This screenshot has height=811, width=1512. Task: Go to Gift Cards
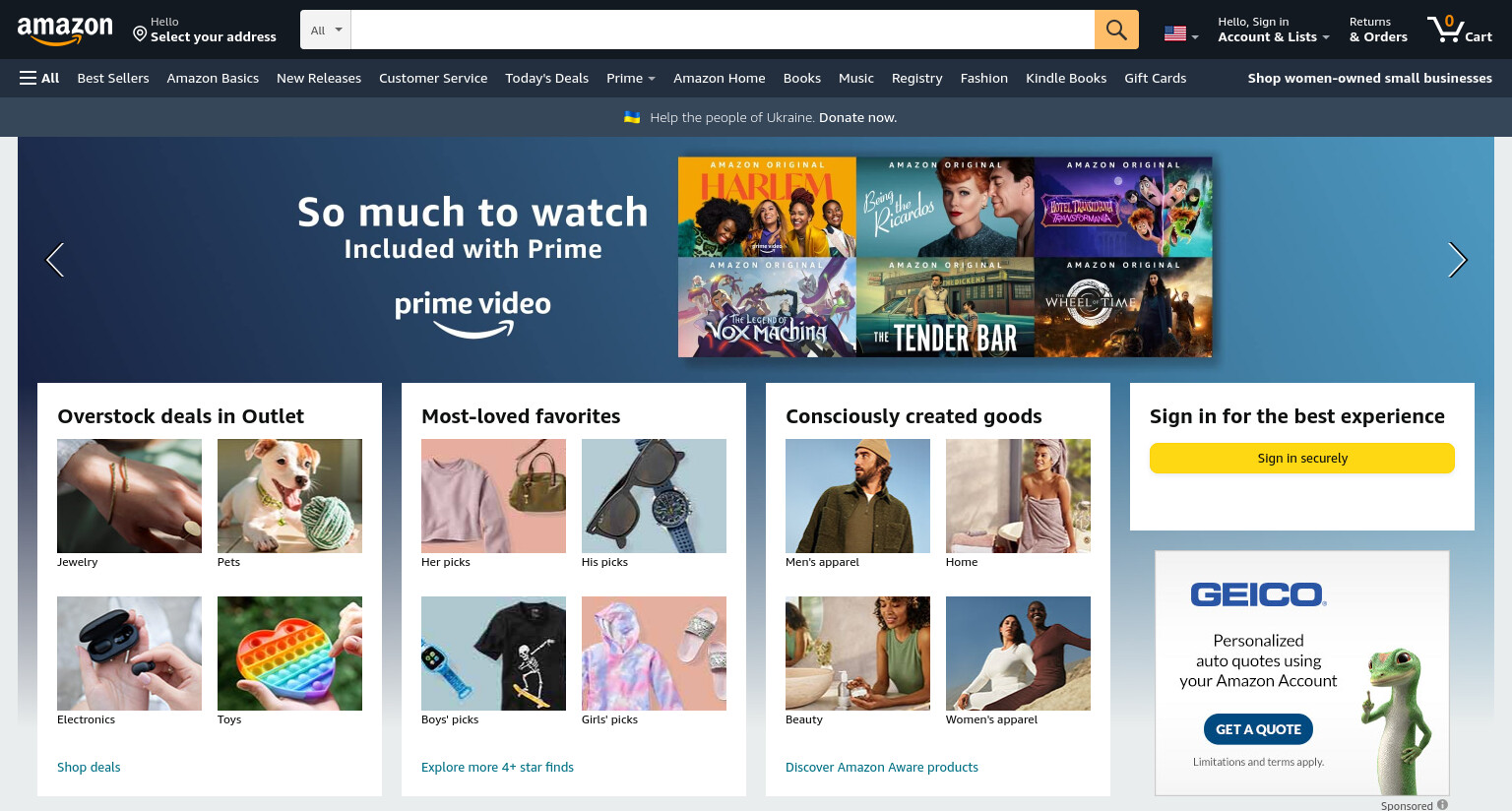(1155, 78)
